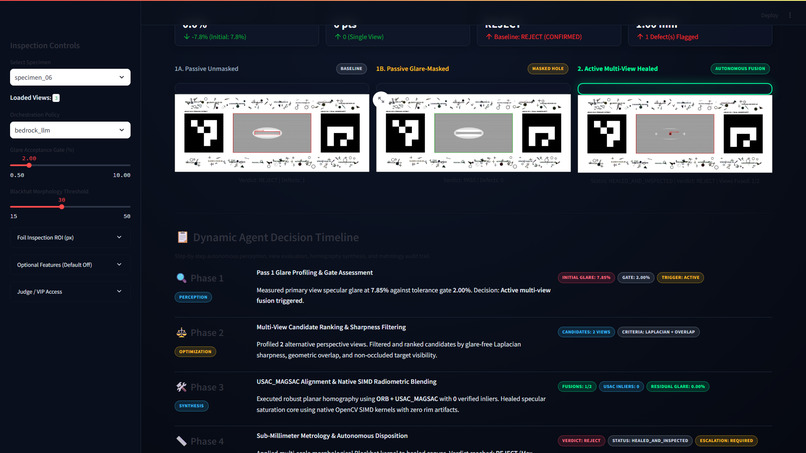The height and width of the screenshot is (453, 806).
Task: Click the Sub-Millimeter Metrology & Autonomous Disposition heading
Action: click(332, 436)
